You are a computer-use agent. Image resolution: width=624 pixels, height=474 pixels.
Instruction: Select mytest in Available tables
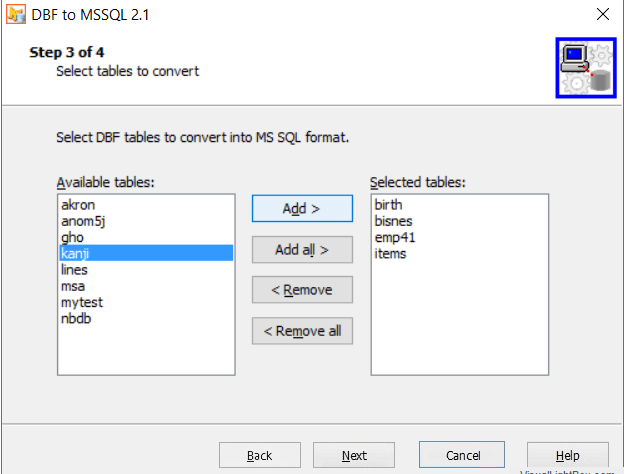pos(146,302)
